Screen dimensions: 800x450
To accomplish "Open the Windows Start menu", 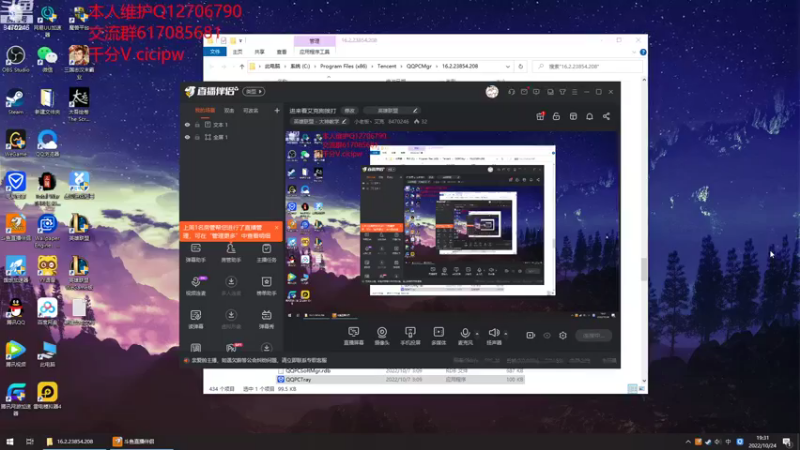I will [x=10, y=441].
